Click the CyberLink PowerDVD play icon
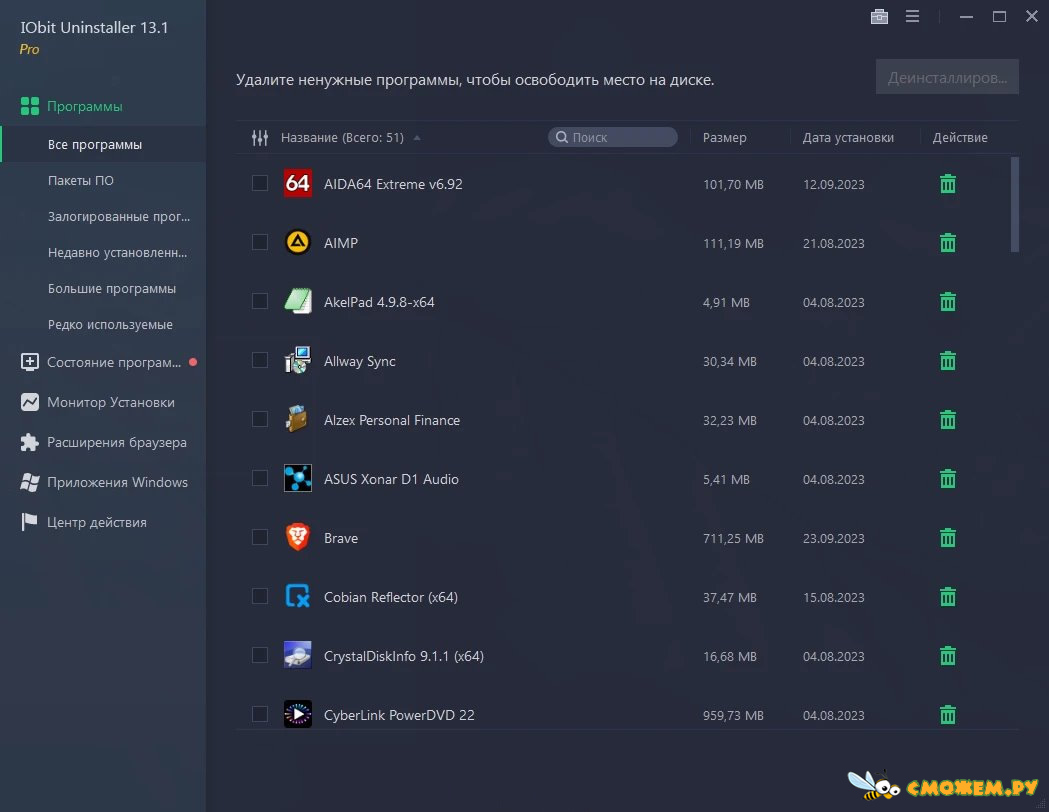The height and width of the screenshot is (812, 1049). (x=298, y=714)
